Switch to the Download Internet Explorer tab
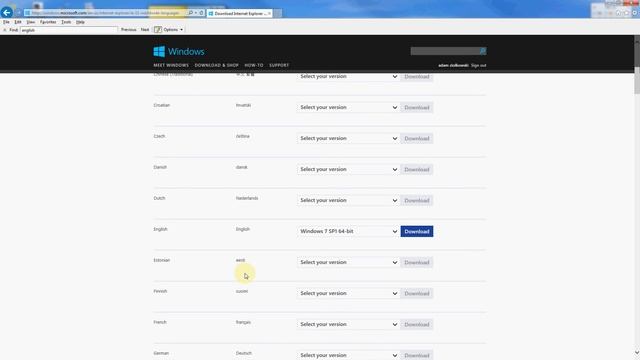 [x=239, y=13]
